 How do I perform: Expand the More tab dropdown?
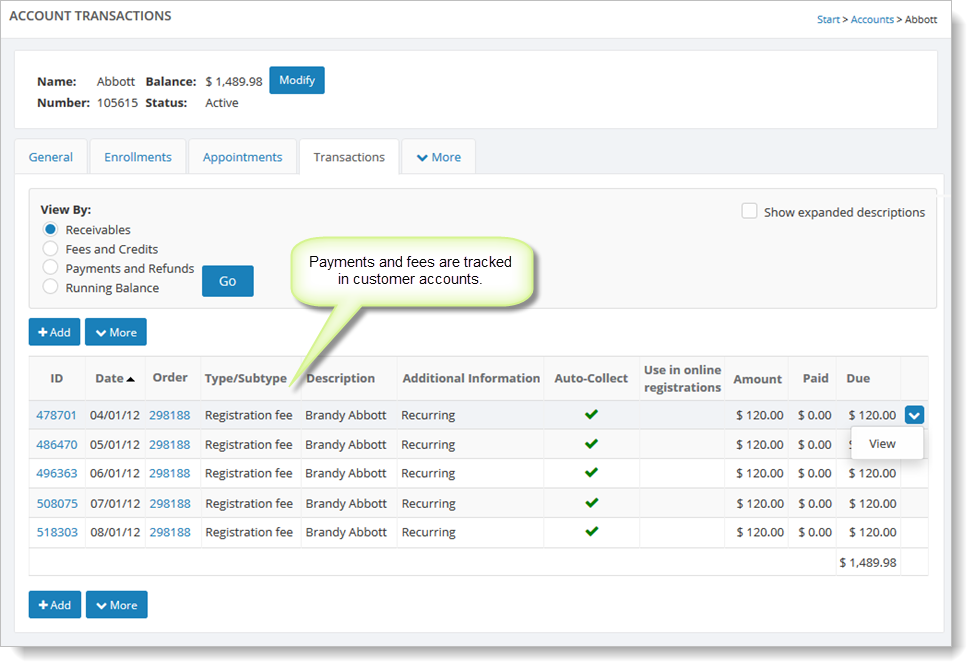coord(439,157)
